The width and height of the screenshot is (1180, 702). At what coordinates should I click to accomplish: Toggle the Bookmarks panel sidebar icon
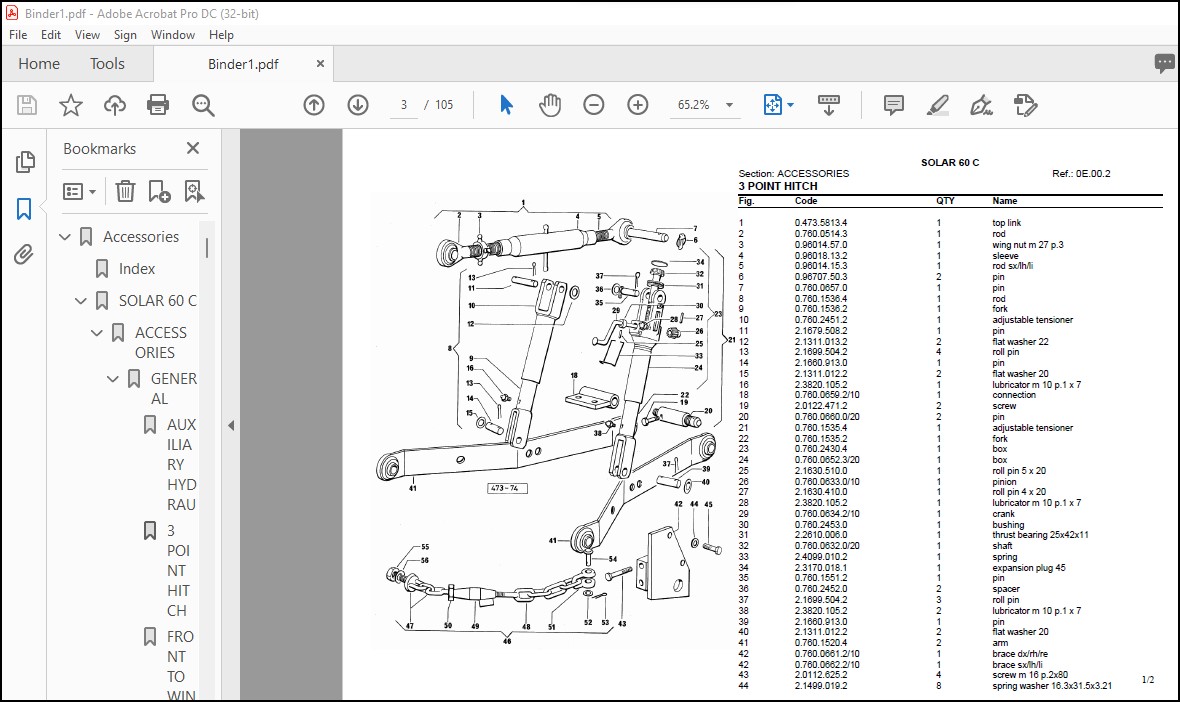point(24,208)
